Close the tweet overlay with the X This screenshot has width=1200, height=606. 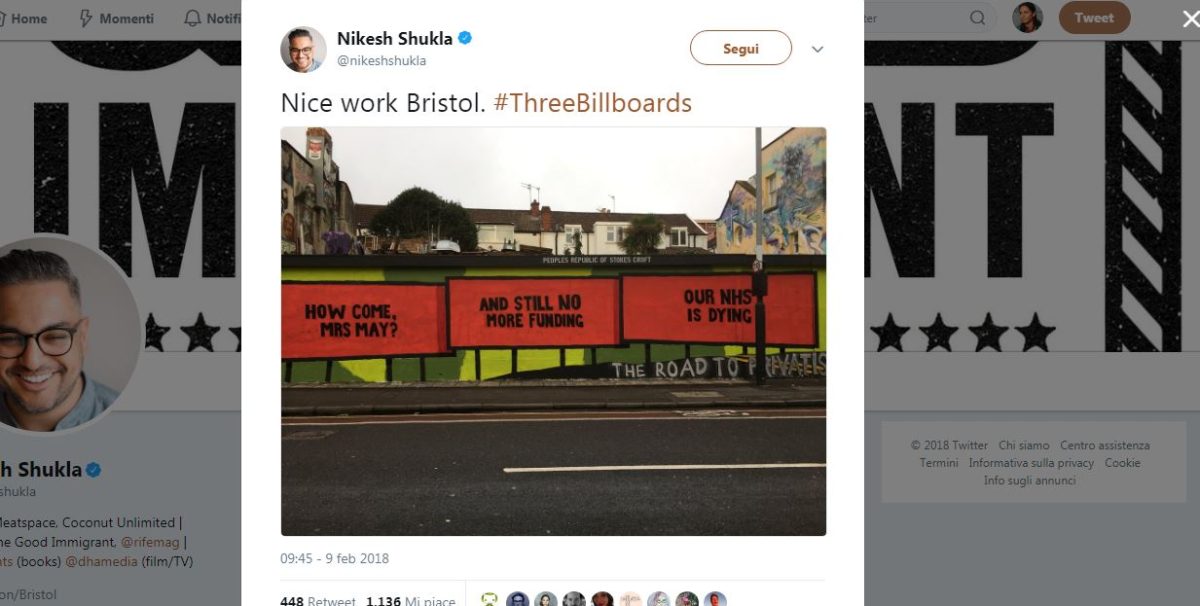click(x=1190, y=18)
